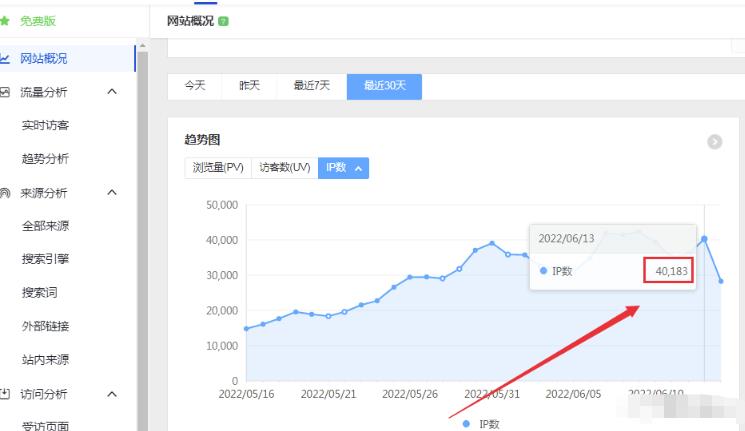
Task: Click the scrollbar up arrow beside sidebar
Action: click(143, 46)
